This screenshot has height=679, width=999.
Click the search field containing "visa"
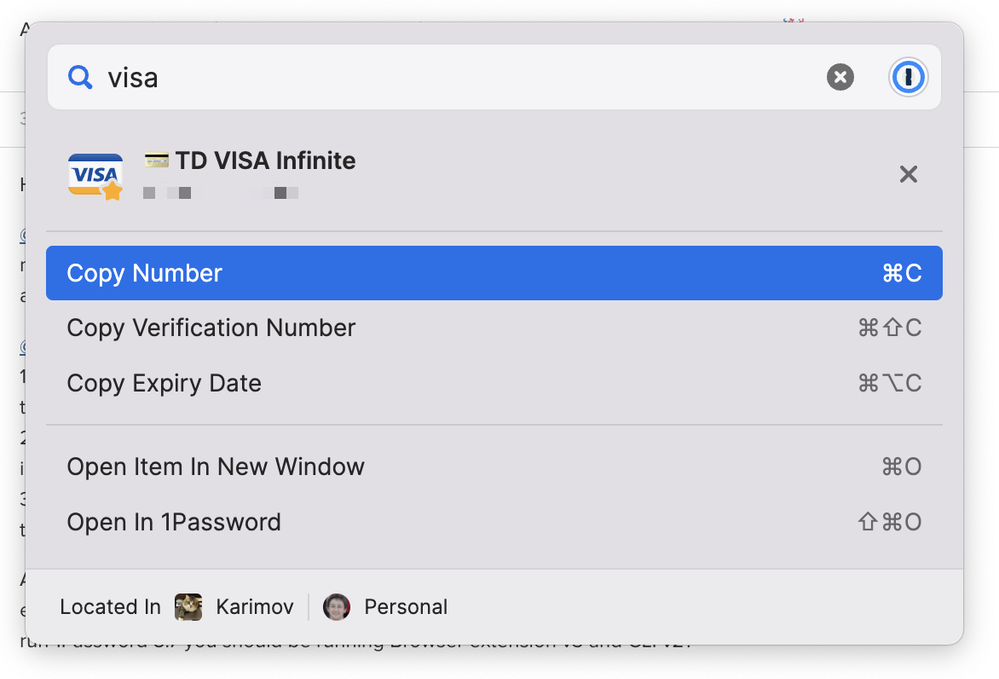tap(450, 77)
